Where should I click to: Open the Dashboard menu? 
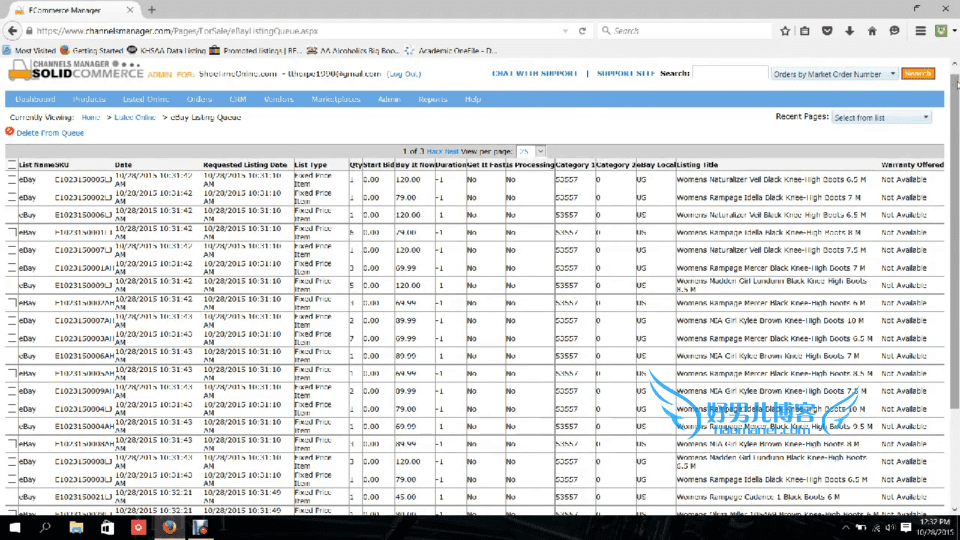[x=35, y=99]
